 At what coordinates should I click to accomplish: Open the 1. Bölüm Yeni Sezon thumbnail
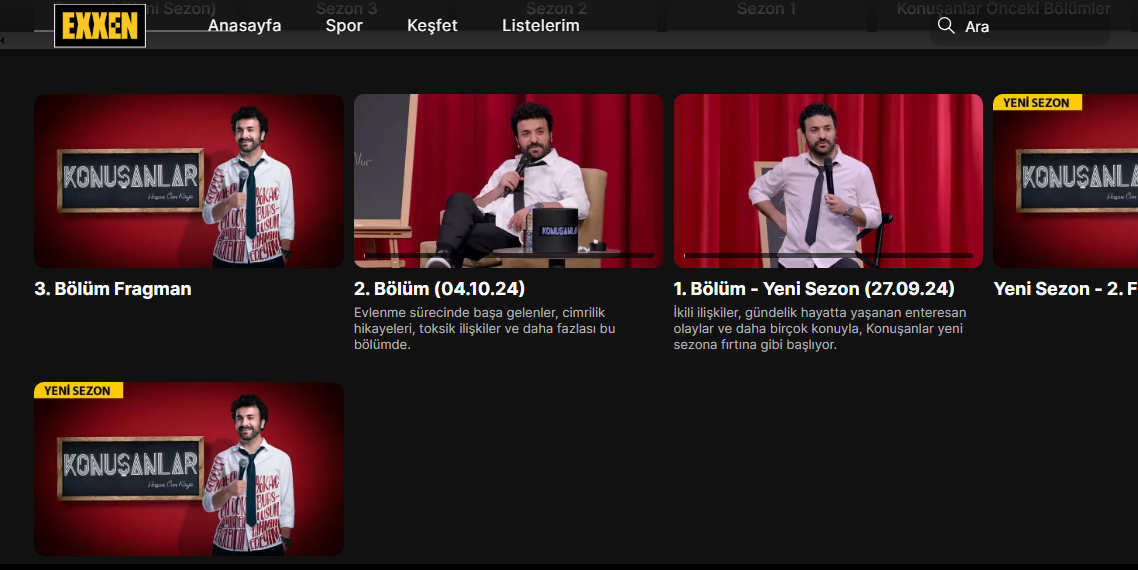[x=828, y=181]
